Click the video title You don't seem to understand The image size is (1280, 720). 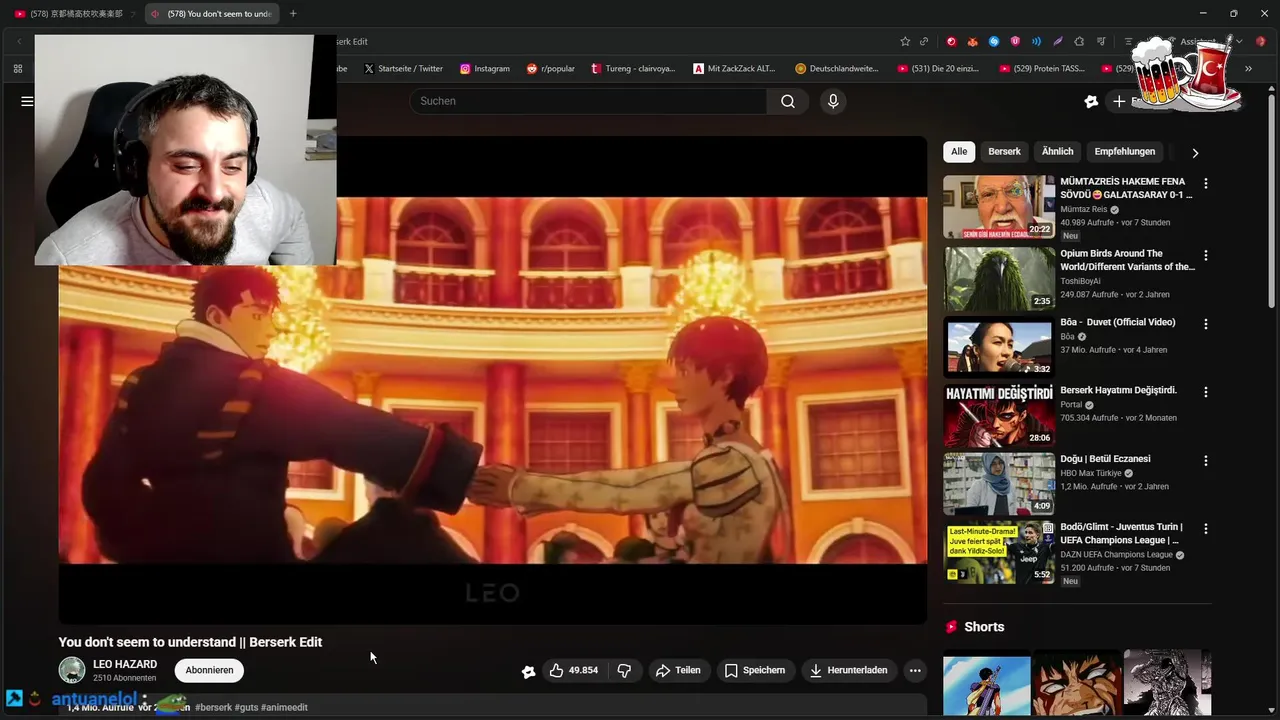[190, 642]
